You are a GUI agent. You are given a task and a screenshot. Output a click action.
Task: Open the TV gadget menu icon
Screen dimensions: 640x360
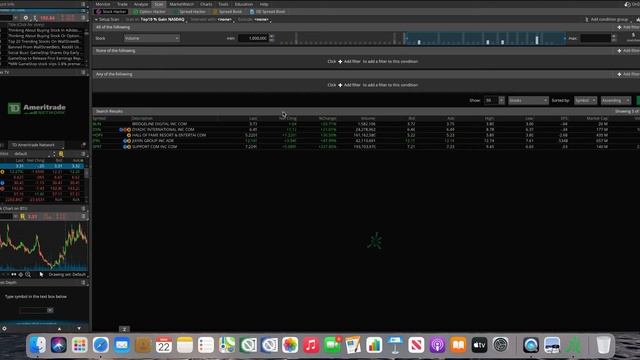[83, 72]
